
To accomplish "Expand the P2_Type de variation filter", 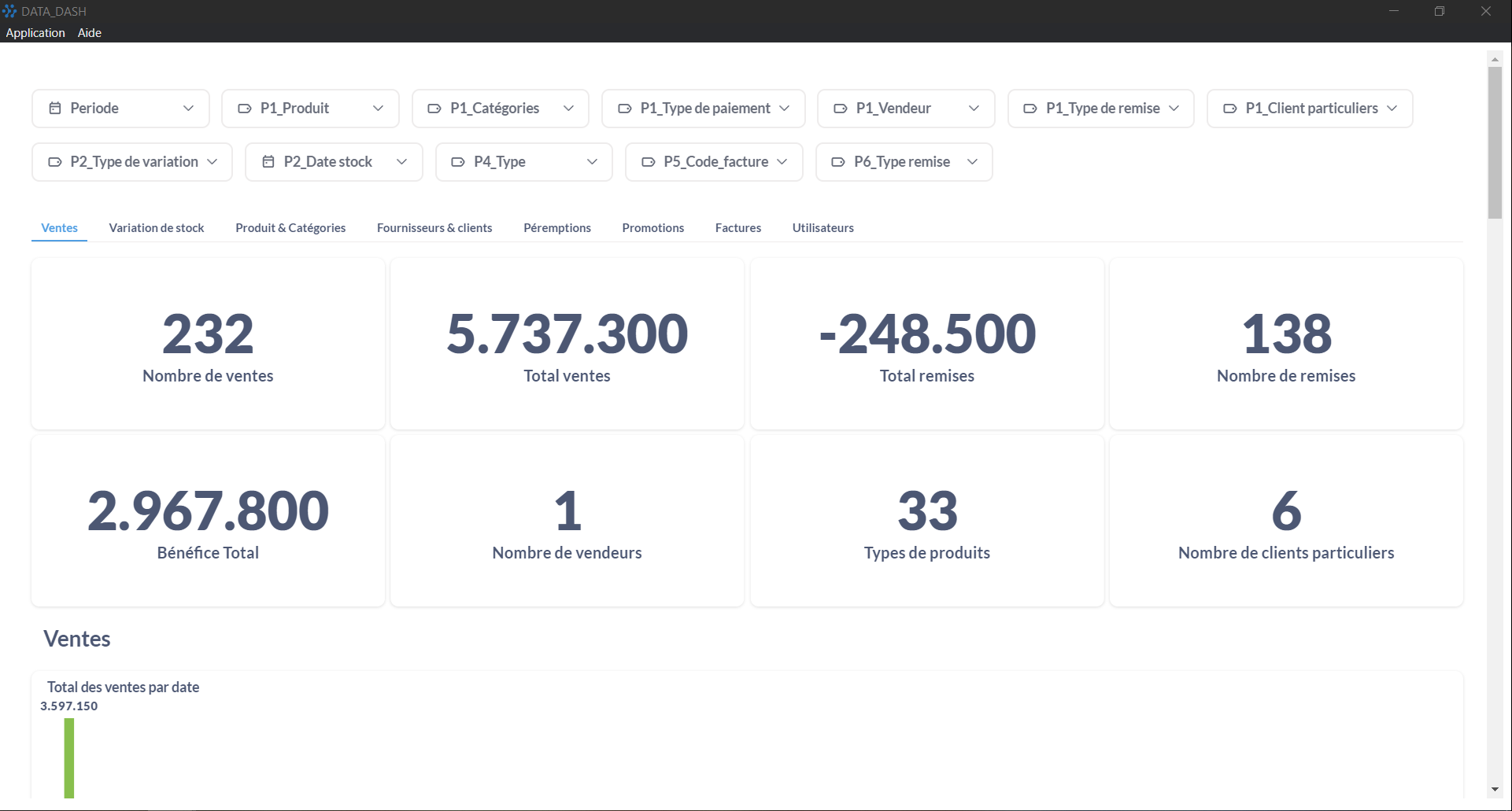I will (212, 162).
